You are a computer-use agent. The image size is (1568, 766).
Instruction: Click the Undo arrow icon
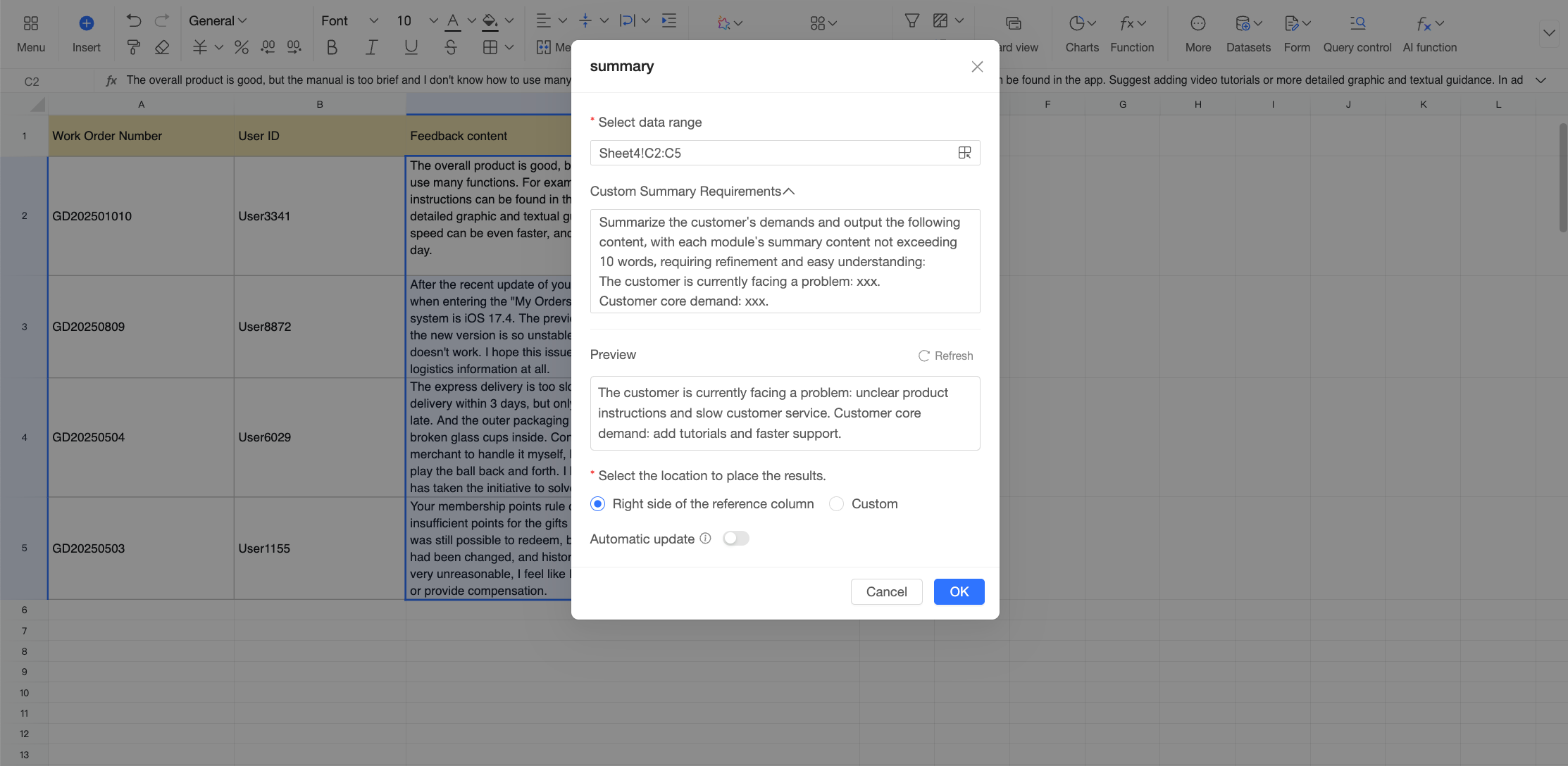point(133,20)
